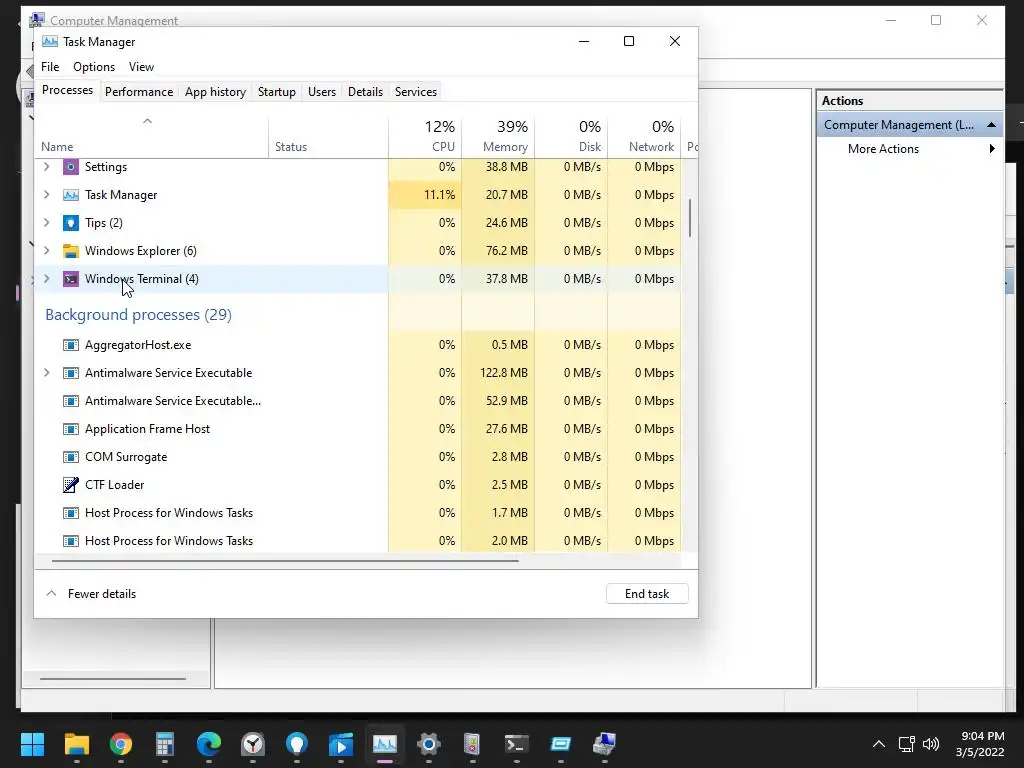This screenshot has width=1024, height=768.
Task: Click the Background processes (29) heading
Action: point(138,315)
